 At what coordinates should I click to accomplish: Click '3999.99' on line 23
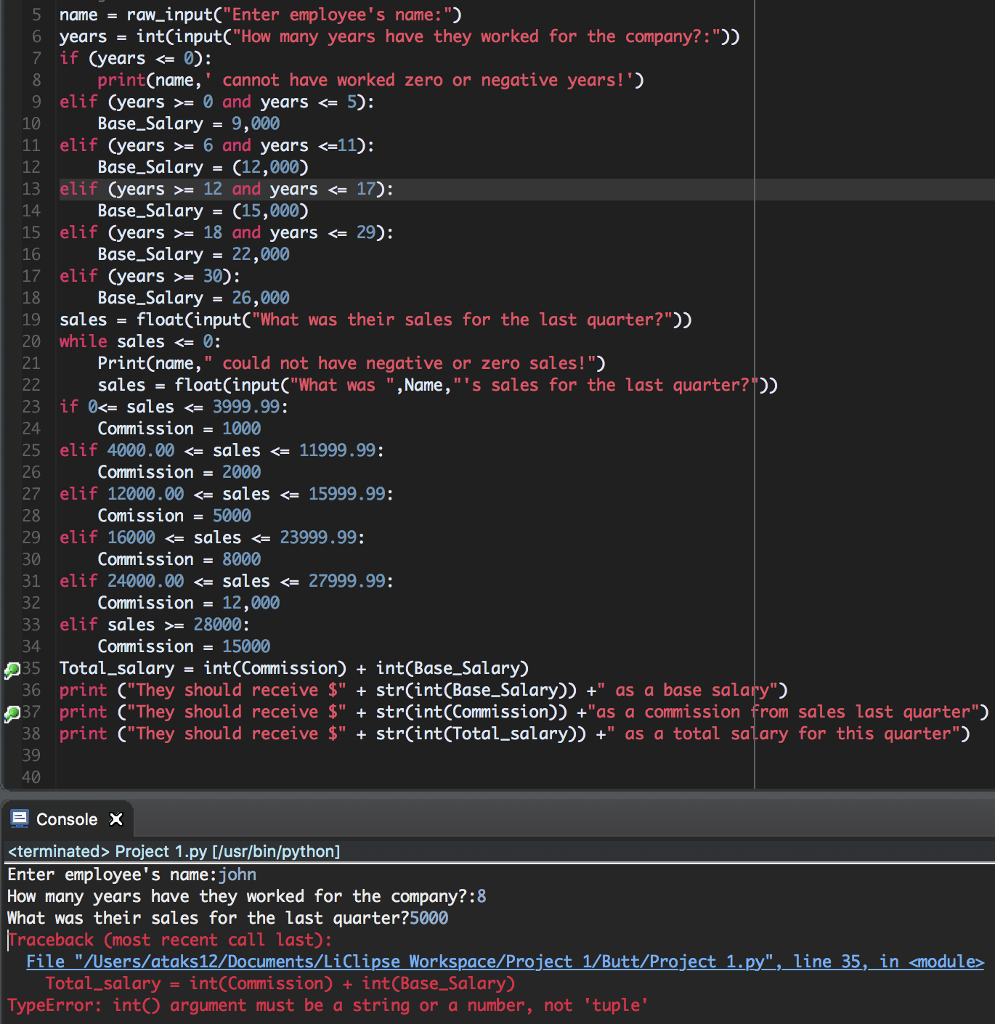point(246,407)
